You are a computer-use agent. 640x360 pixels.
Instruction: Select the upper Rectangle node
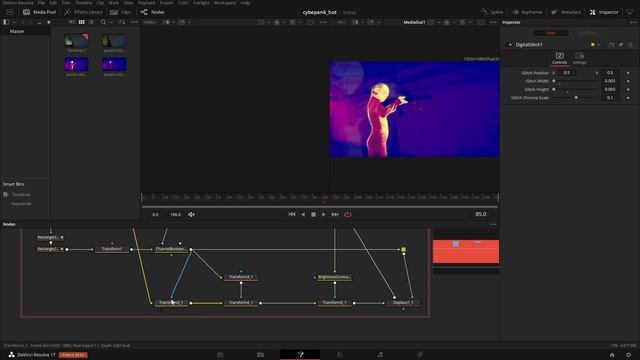coord(50,237)
